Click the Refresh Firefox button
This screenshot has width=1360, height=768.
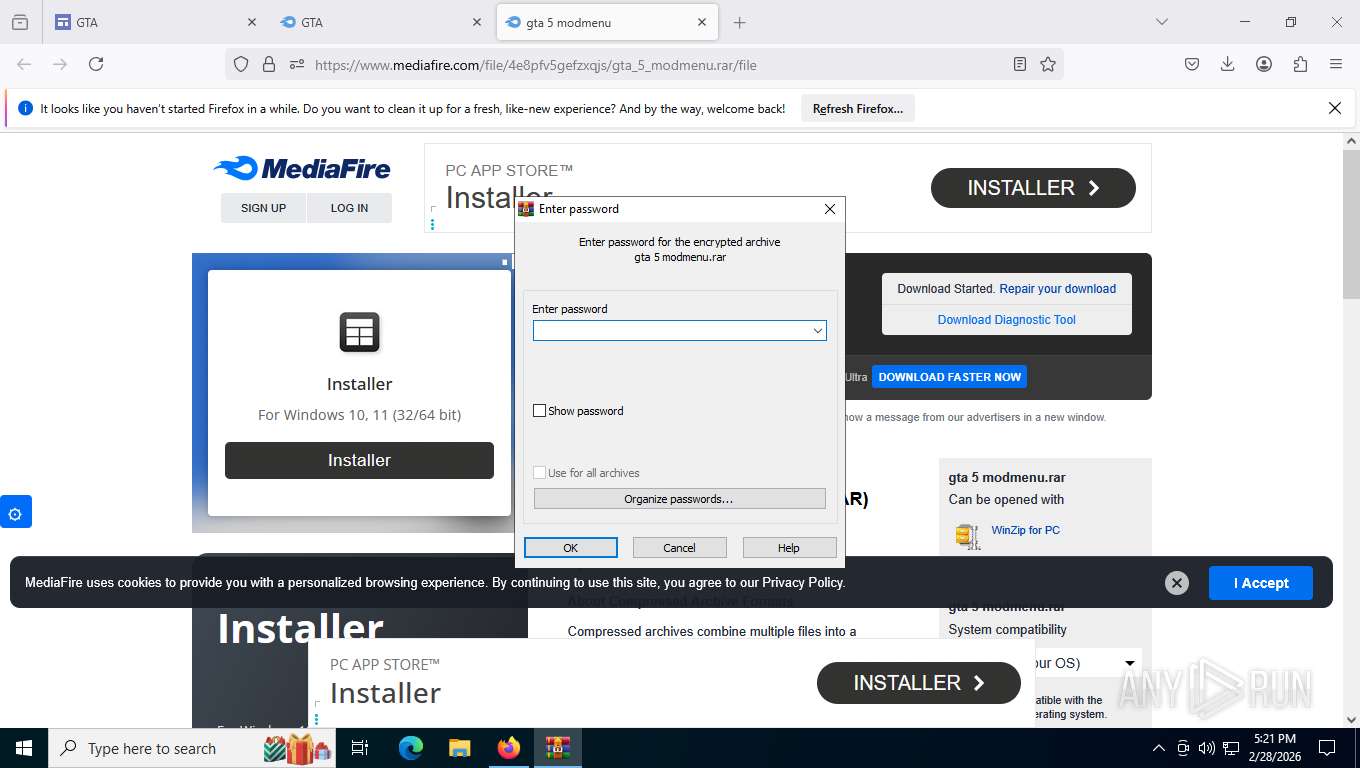coord(858,109)
